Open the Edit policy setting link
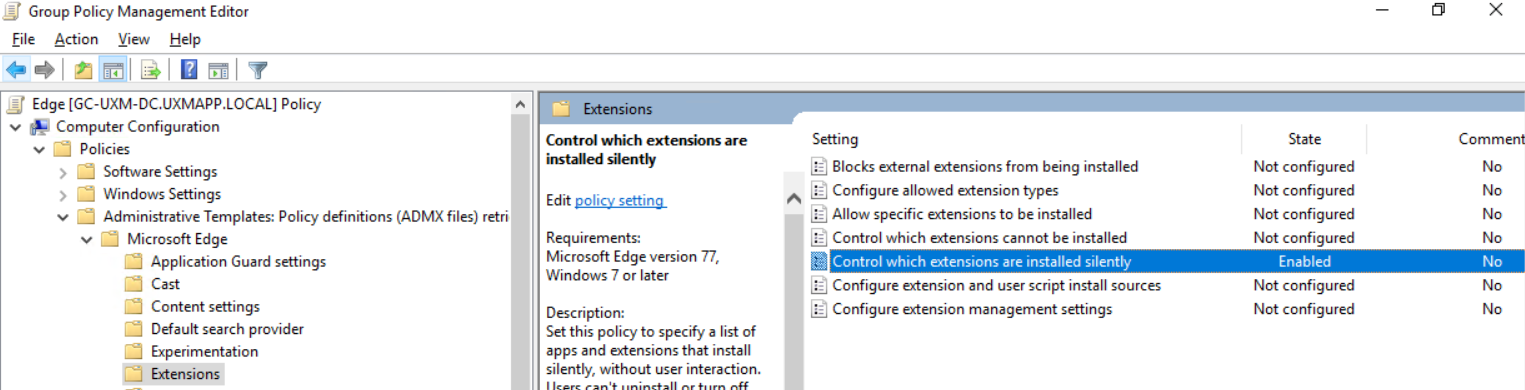The width and height of the screenshot is (1525, 390). click(620, 200)
